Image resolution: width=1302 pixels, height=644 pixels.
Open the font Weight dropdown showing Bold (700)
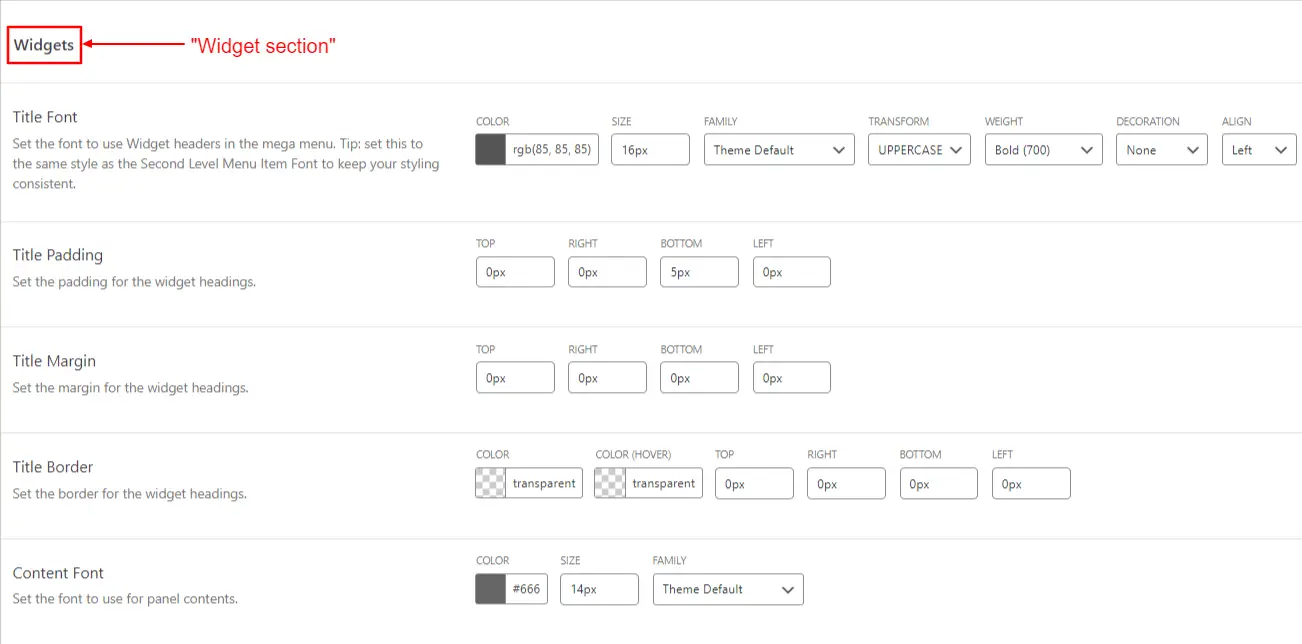click(1043, 149)
